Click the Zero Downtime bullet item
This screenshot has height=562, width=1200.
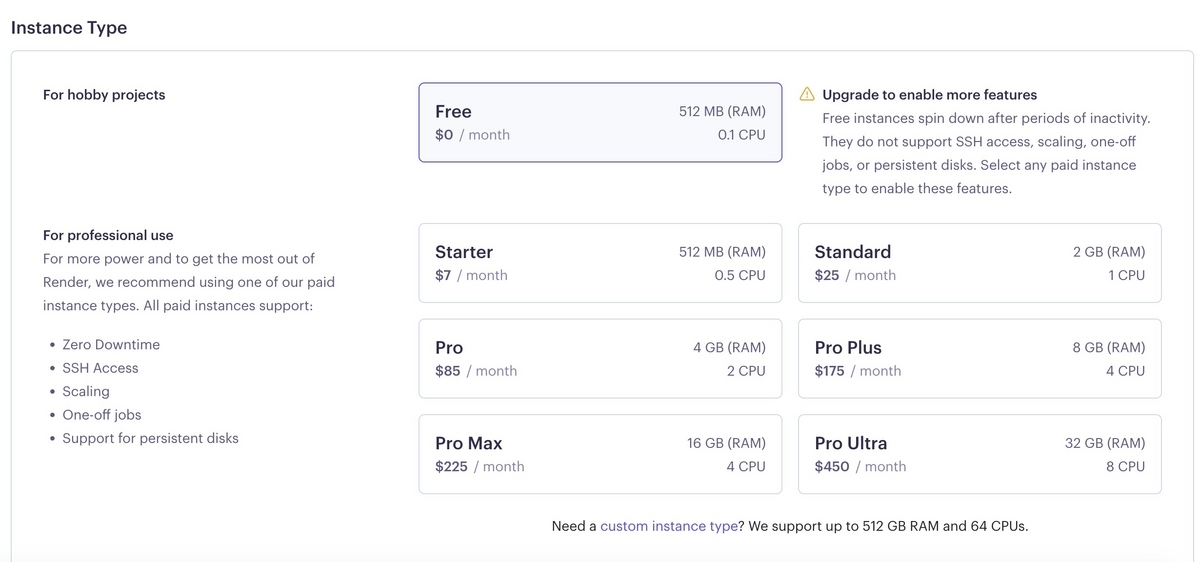pyautogui.click(x=111, y=345)
